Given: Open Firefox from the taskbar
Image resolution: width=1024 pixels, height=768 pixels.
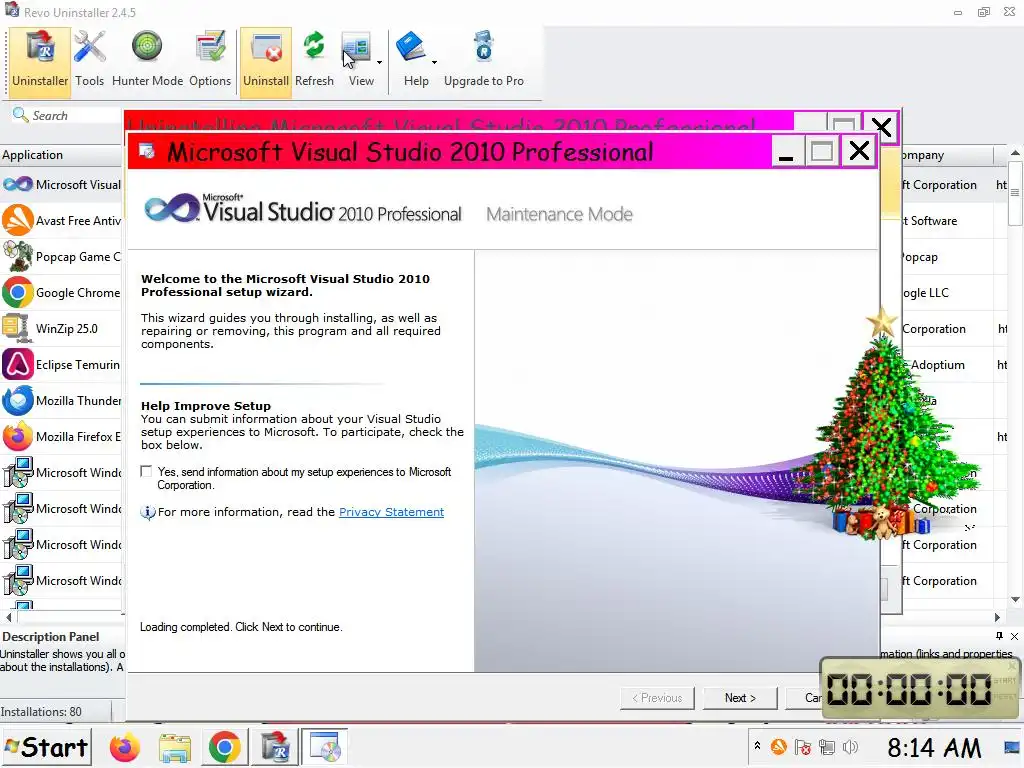Looking at the screenshot, I should click(124, 748).
